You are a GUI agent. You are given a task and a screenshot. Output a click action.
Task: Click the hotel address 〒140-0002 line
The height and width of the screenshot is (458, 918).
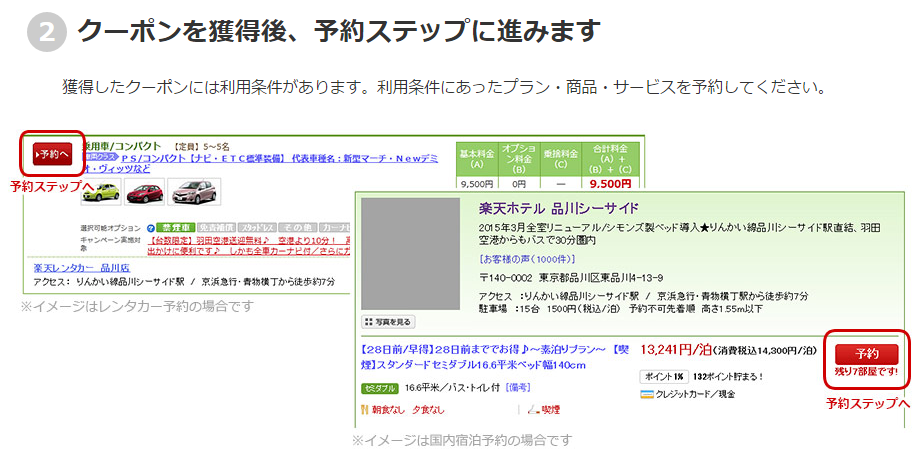click(570, 277)
